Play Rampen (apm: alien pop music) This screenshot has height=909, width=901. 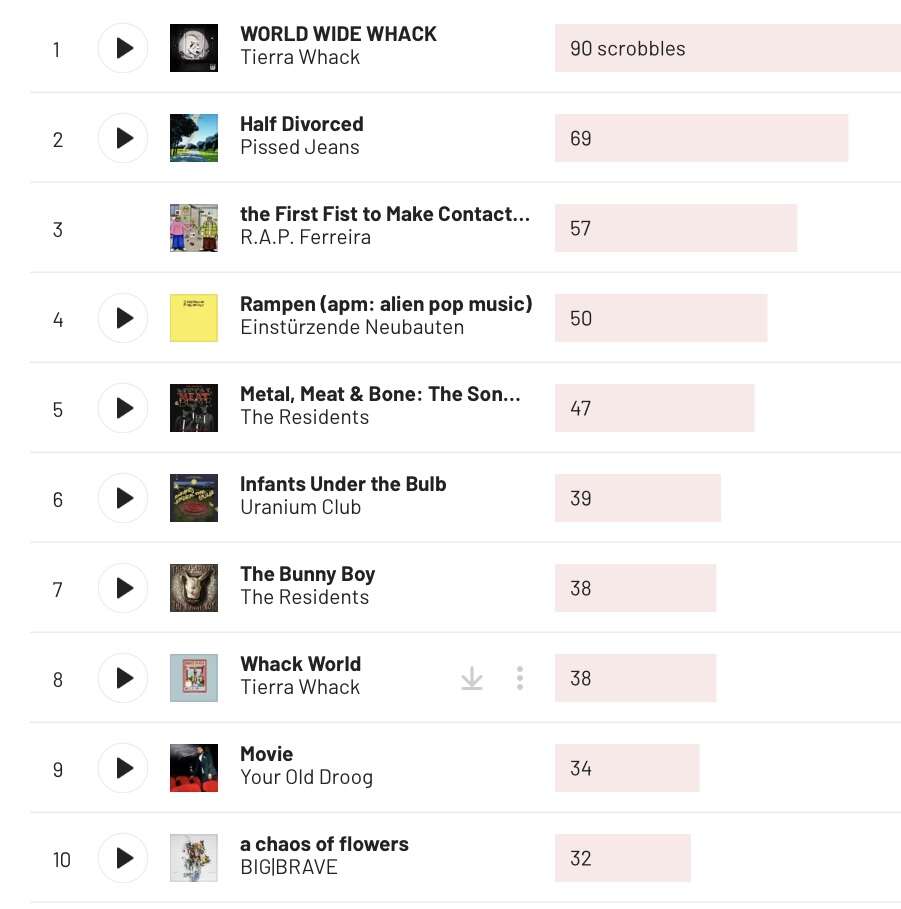(123, 318)
